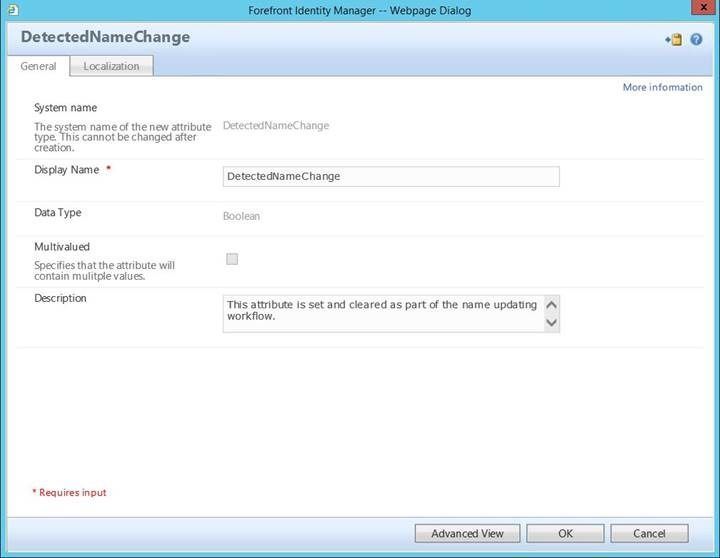Image resolution: width=720 pixels, height=558 pixels.
Task: Click the System name label
Action: click(66, 107)
